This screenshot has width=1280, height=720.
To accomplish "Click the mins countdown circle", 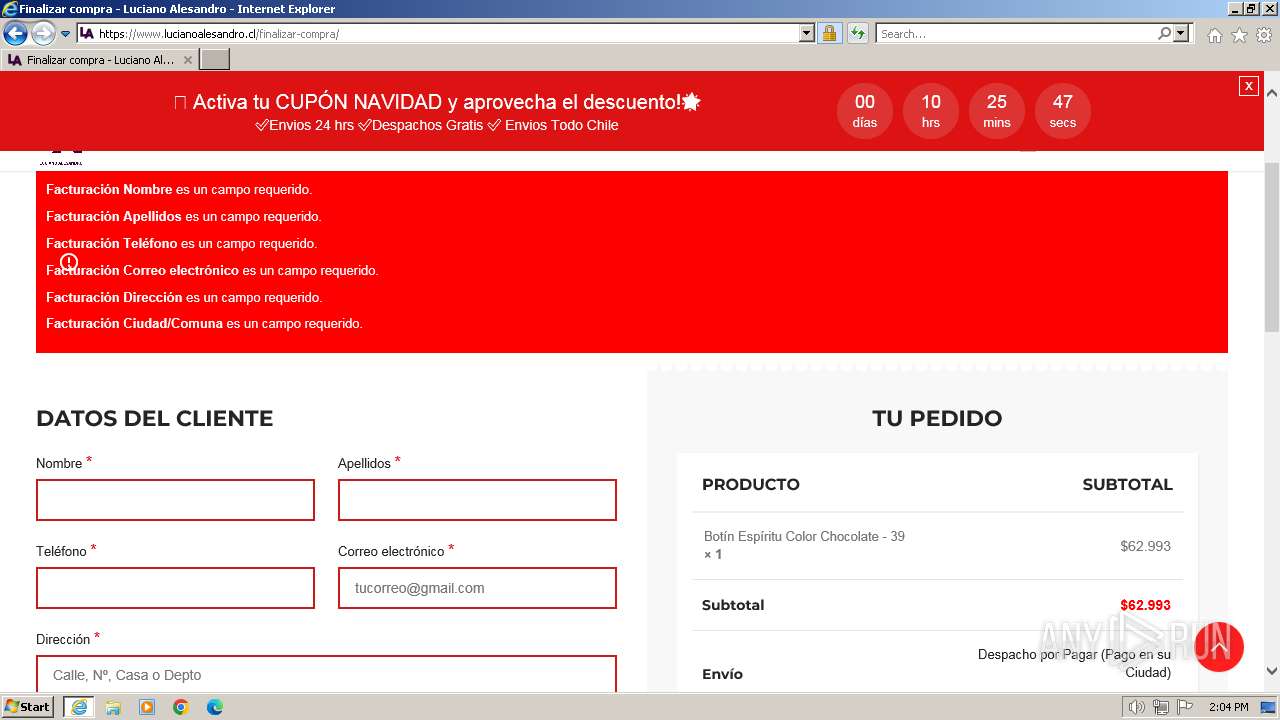I will coord(997,111).
